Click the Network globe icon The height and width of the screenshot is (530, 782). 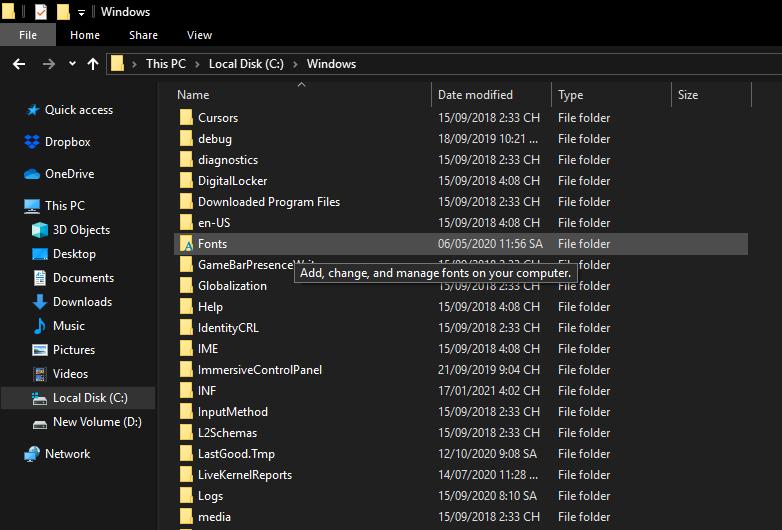(x=32, y=454)
